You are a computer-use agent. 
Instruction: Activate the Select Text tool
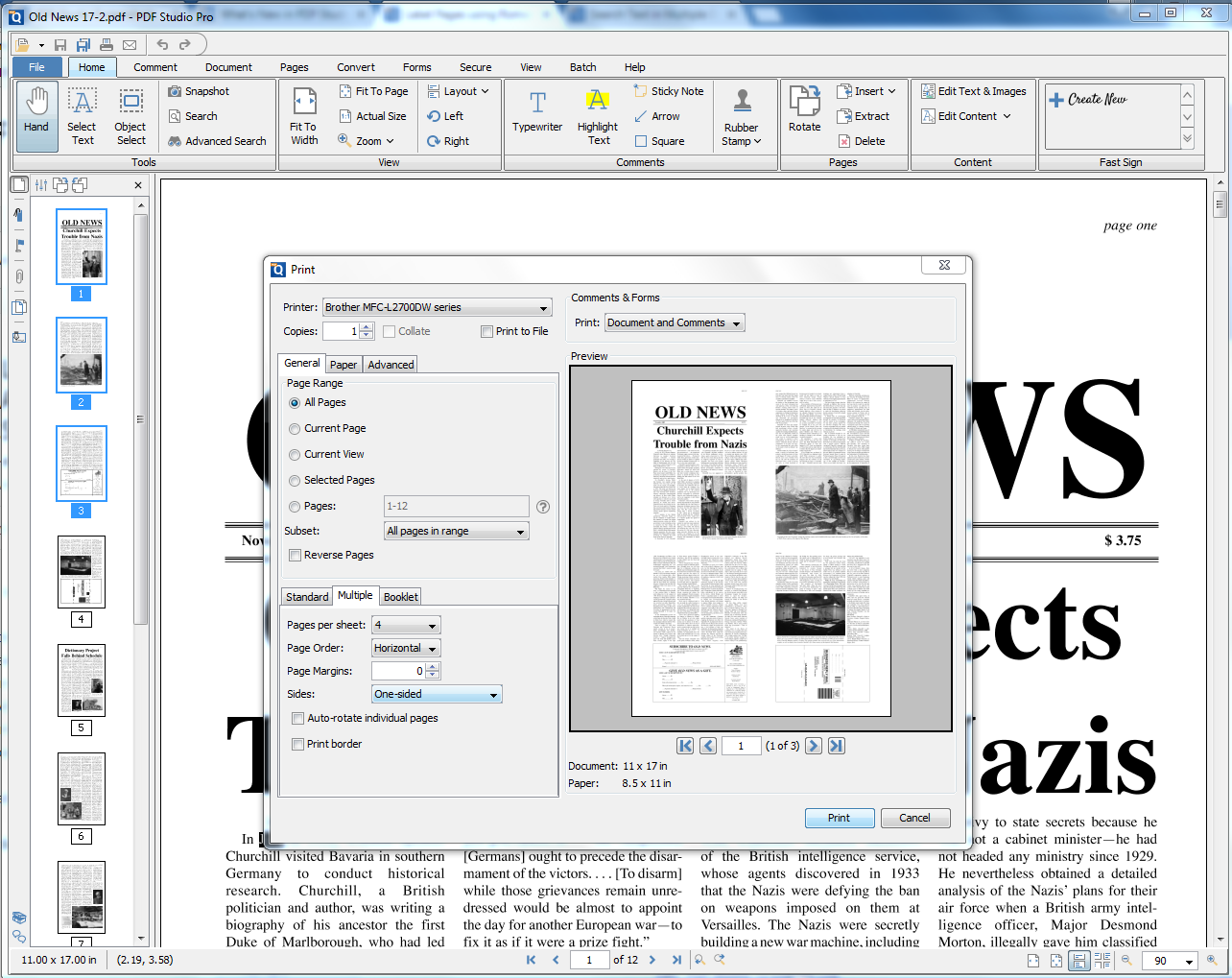83,115
